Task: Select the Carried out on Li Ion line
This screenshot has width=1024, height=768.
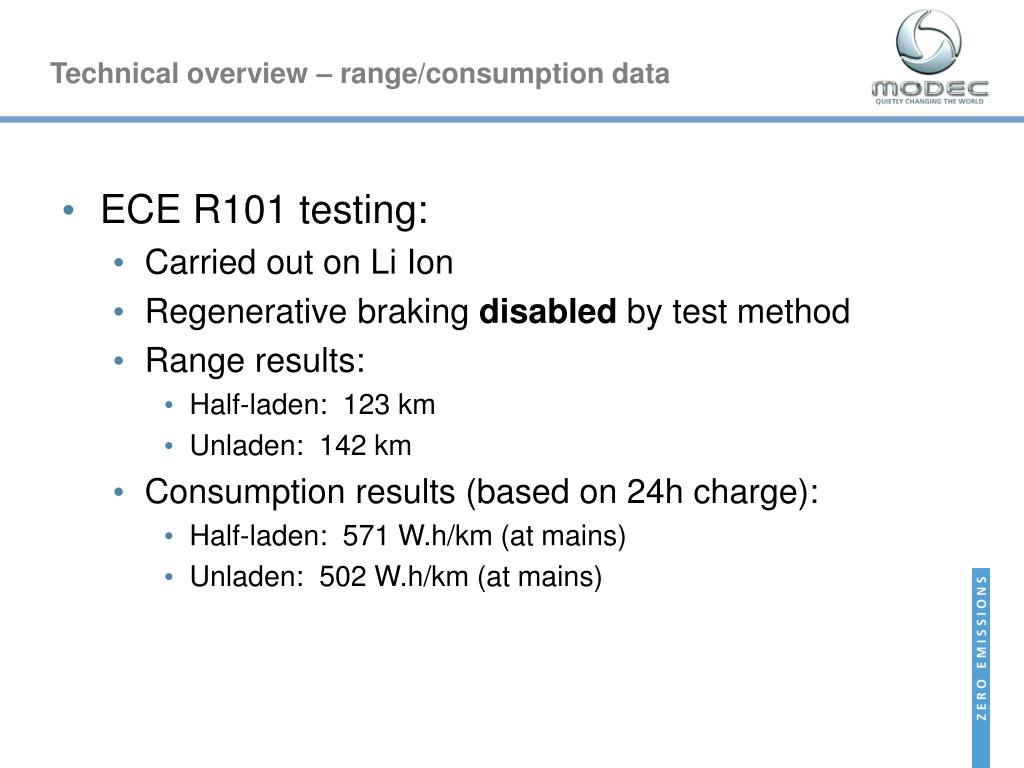Action: coord(299,263)
